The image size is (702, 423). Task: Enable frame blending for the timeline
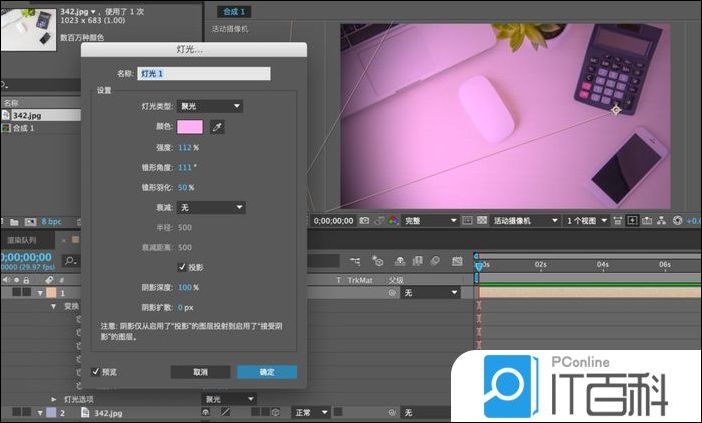[418, 261]
